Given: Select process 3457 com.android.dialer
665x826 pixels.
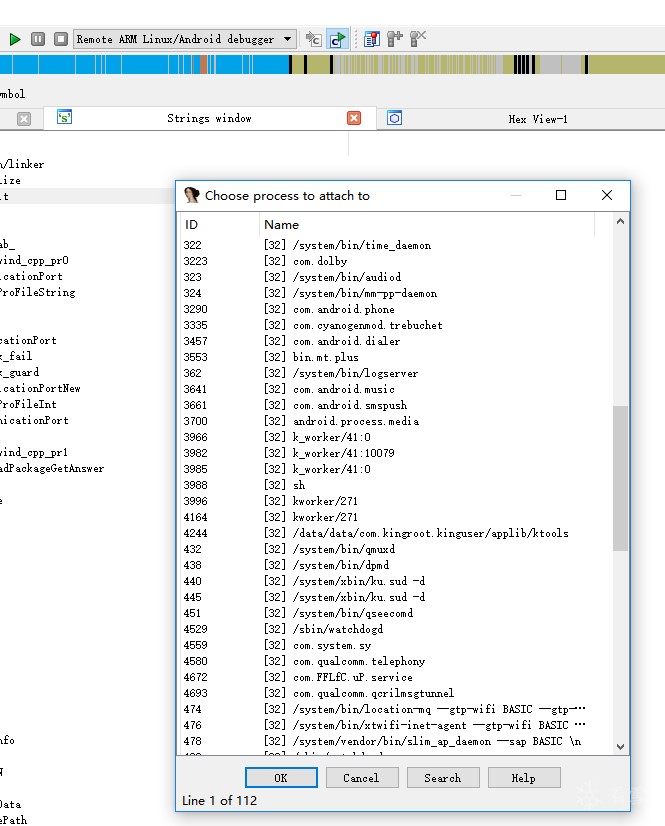Looking at the screenshot, I should pos(396,341).
